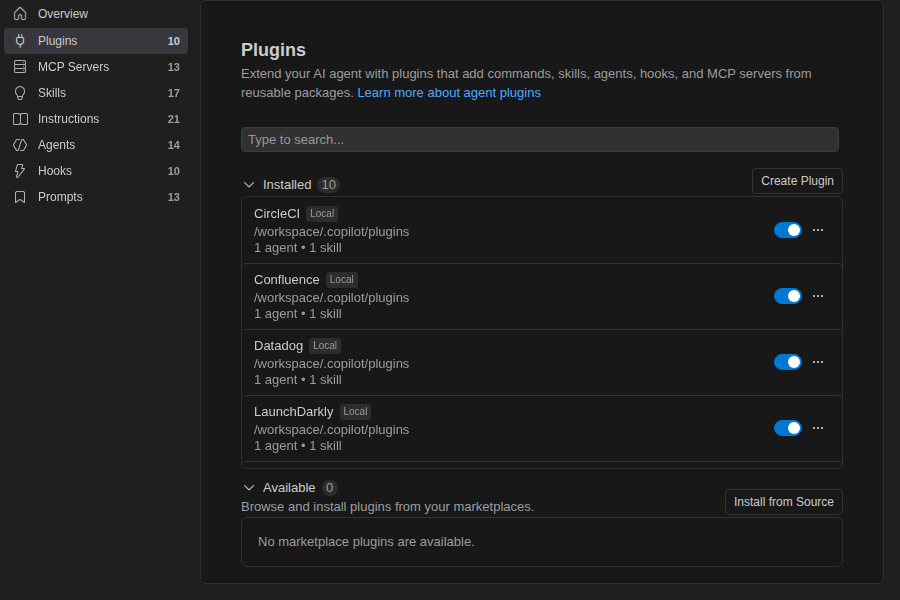Disable the CircleCI plugin toggle
This screenshot has width=900, height=600.
788,230
